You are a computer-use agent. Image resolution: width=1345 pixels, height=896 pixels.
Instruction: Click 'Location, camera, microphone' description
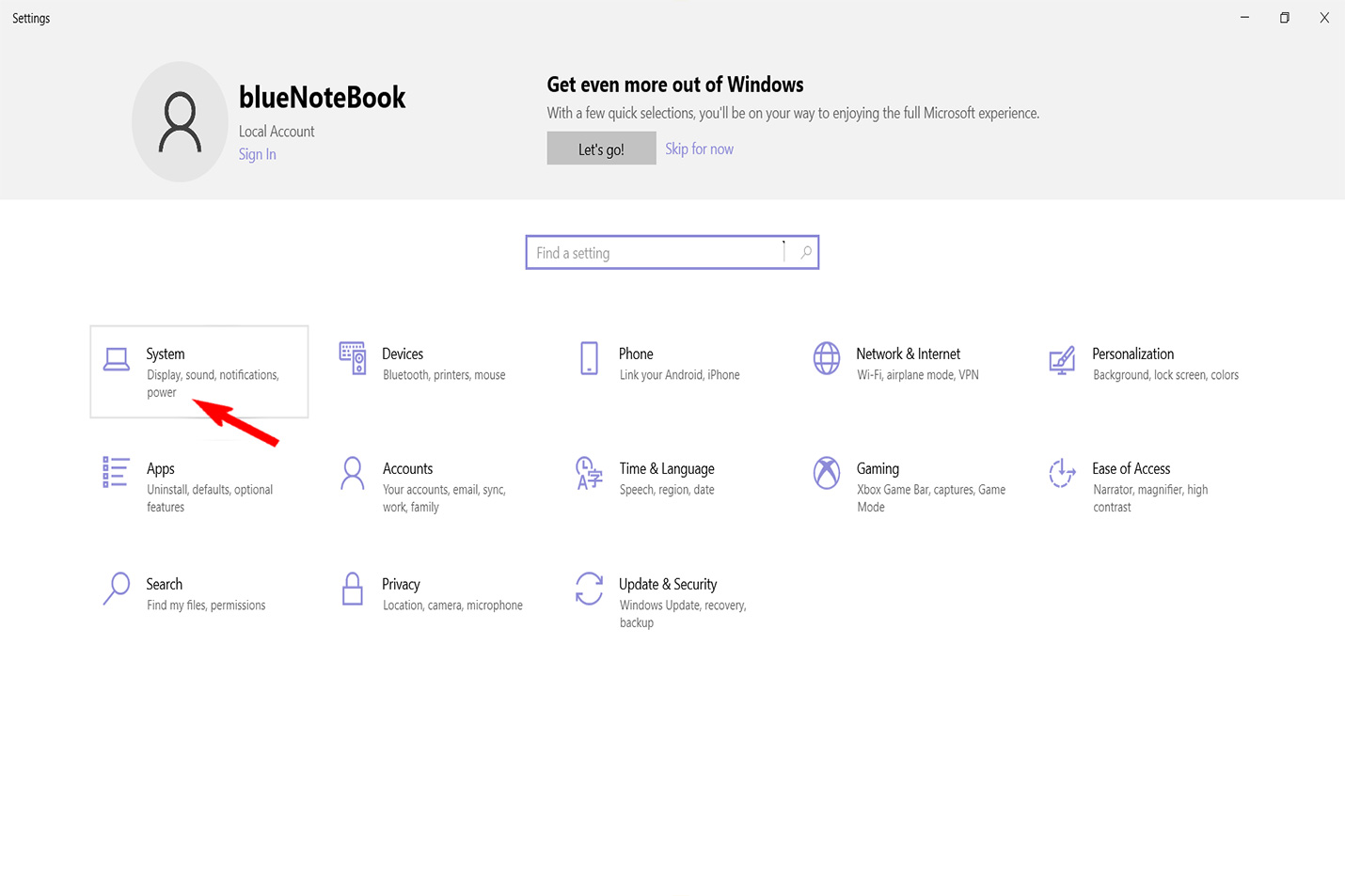(x=452, y=605)
